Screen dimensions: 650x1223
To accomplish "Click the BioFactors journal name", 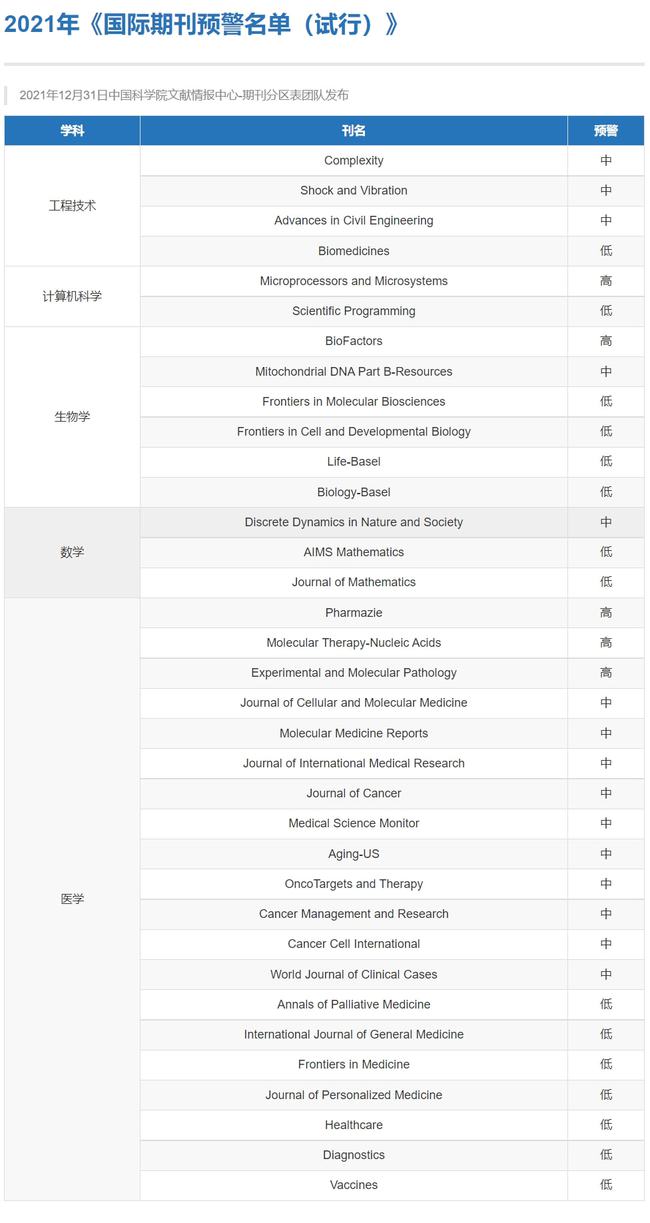I will coord(353,341).
